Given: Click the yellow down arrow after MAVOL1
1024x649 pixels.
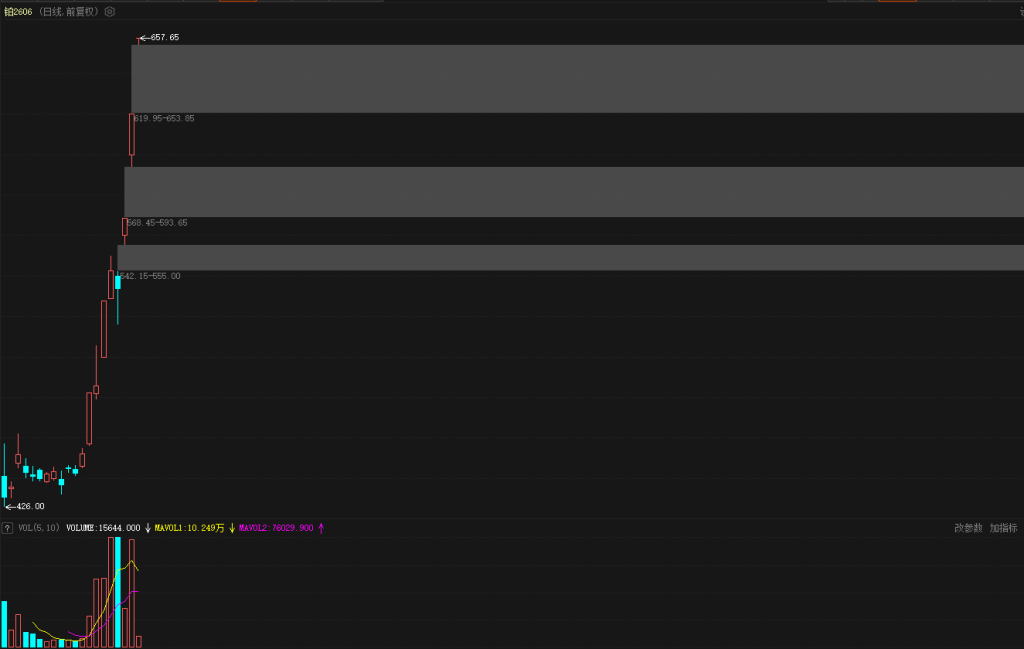Looking at the screenshot, I should tap(232, 527).
